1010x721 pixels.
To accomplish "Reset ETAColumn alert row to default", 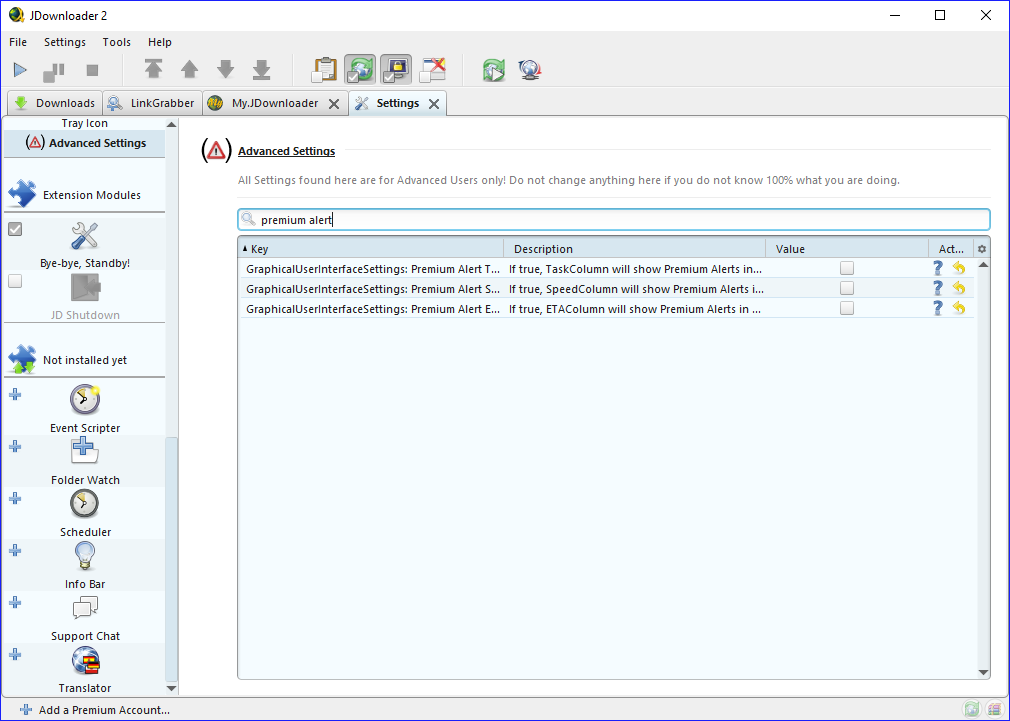I will point(959,308).
